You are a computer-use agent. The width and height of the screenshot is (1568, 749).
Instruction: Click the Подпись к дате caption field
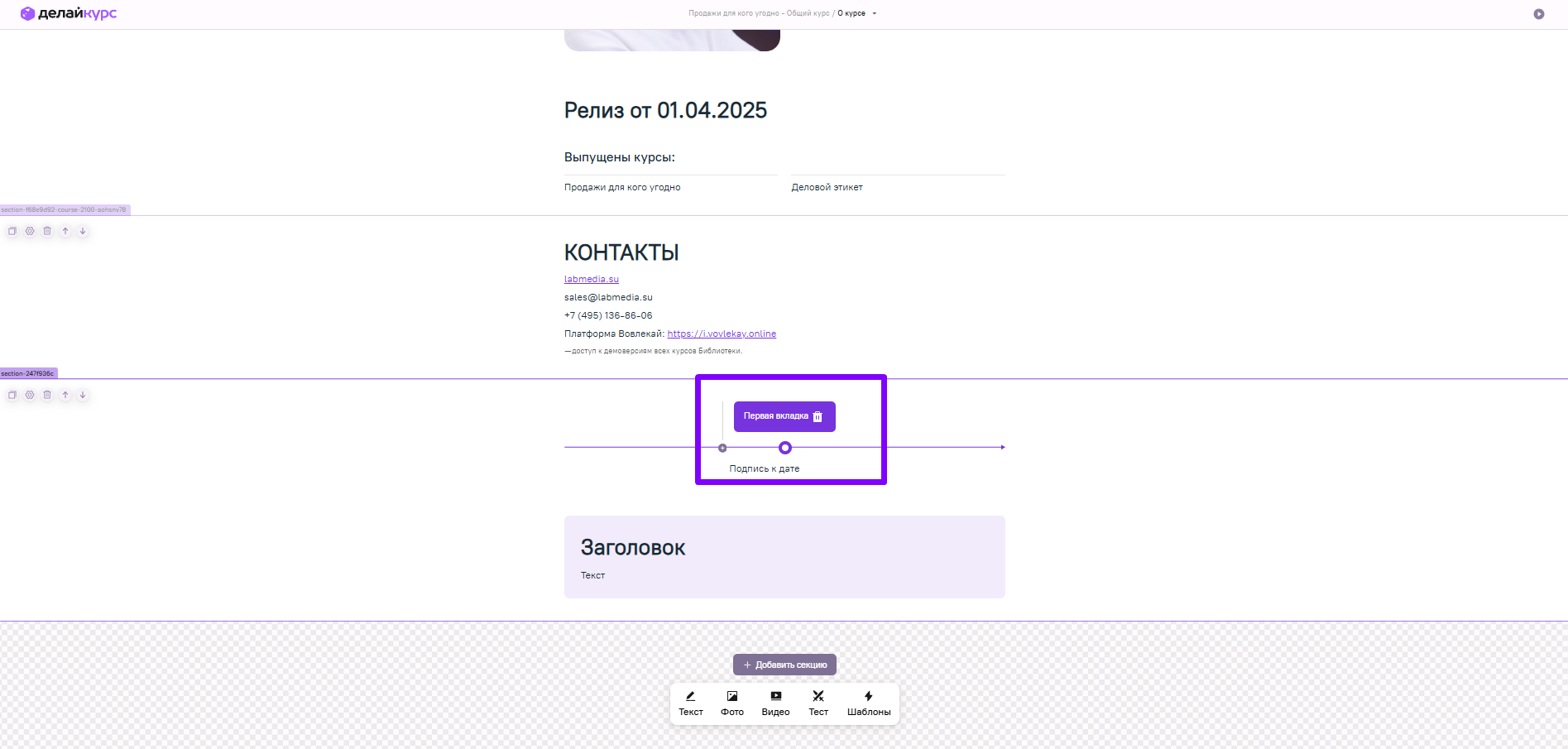coord(764,468)
